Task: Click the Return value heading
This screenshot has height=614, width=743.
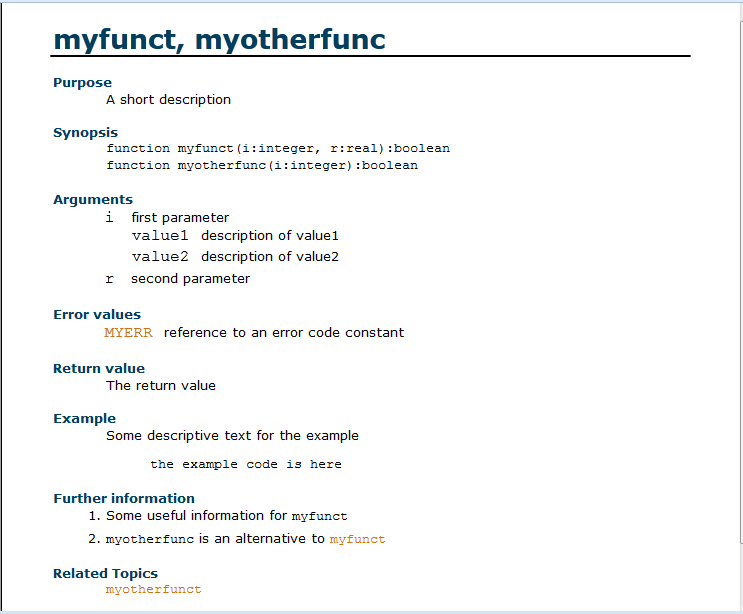Action: [x=98, y=368]
